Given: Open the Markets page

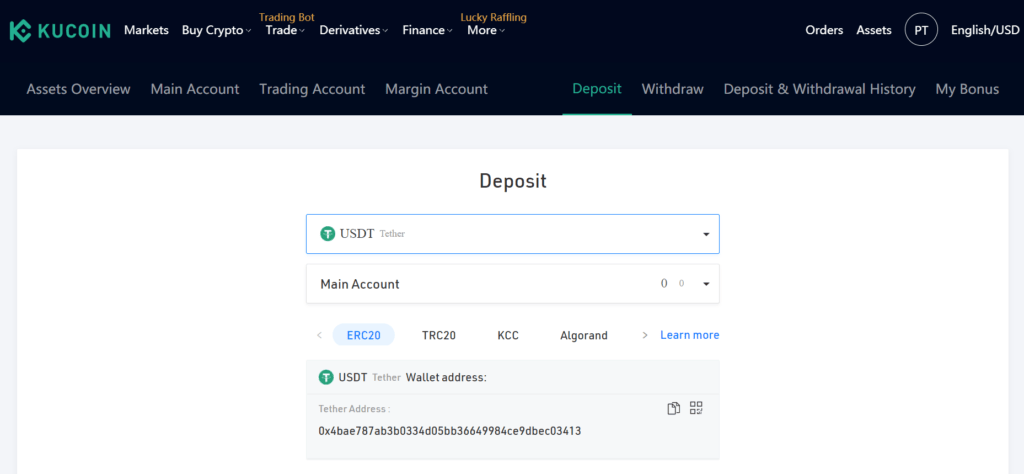Looking at the screenshot, I should [146, 30].
